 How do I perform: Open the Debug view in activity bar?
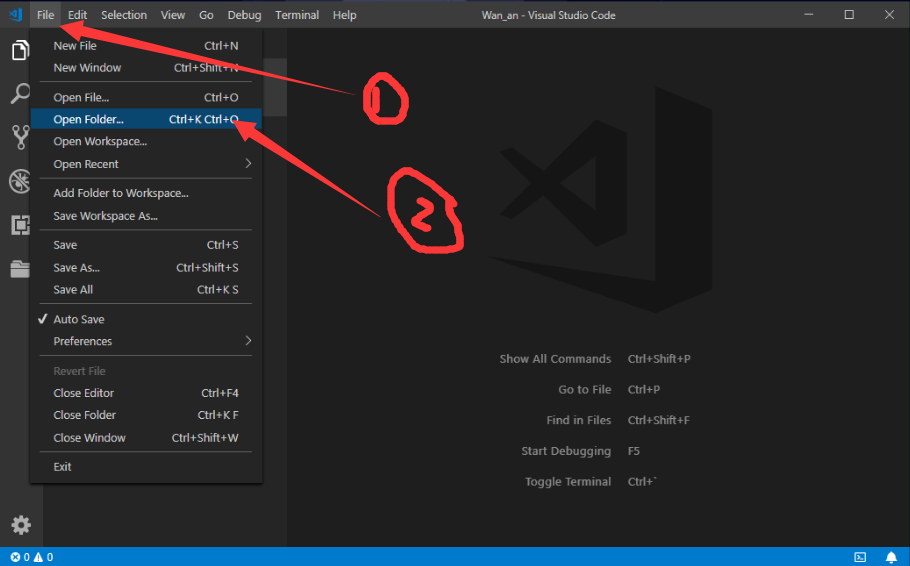click(x=20, y=181)
